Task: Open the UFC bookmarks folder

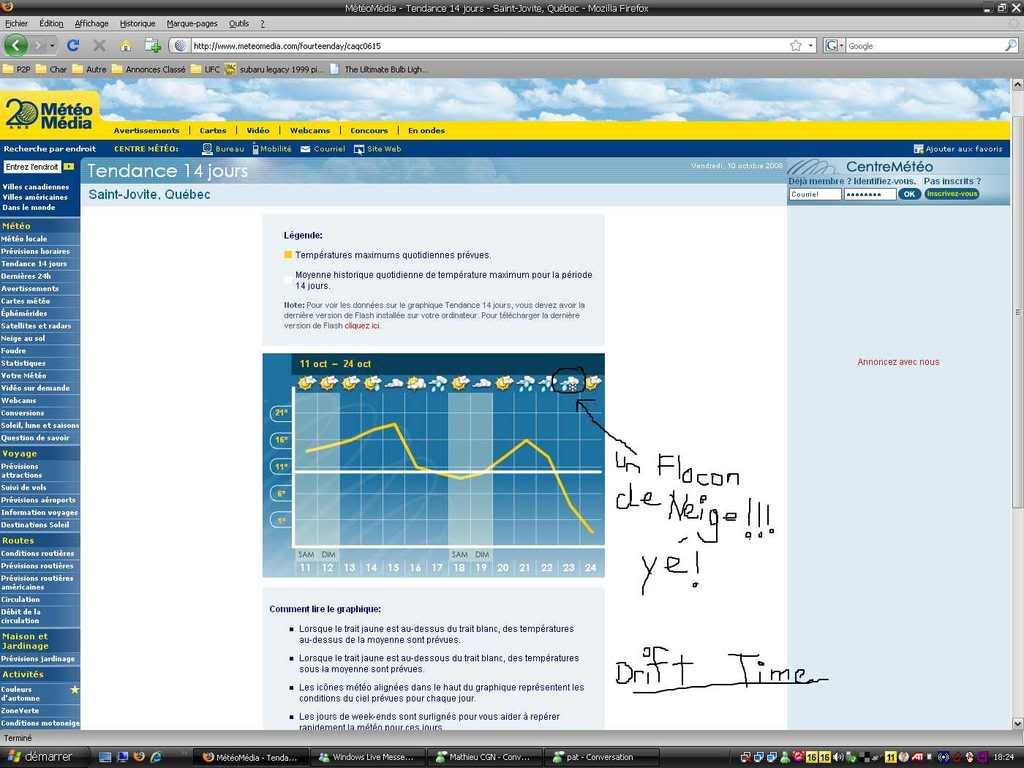Action: [205, 69]
